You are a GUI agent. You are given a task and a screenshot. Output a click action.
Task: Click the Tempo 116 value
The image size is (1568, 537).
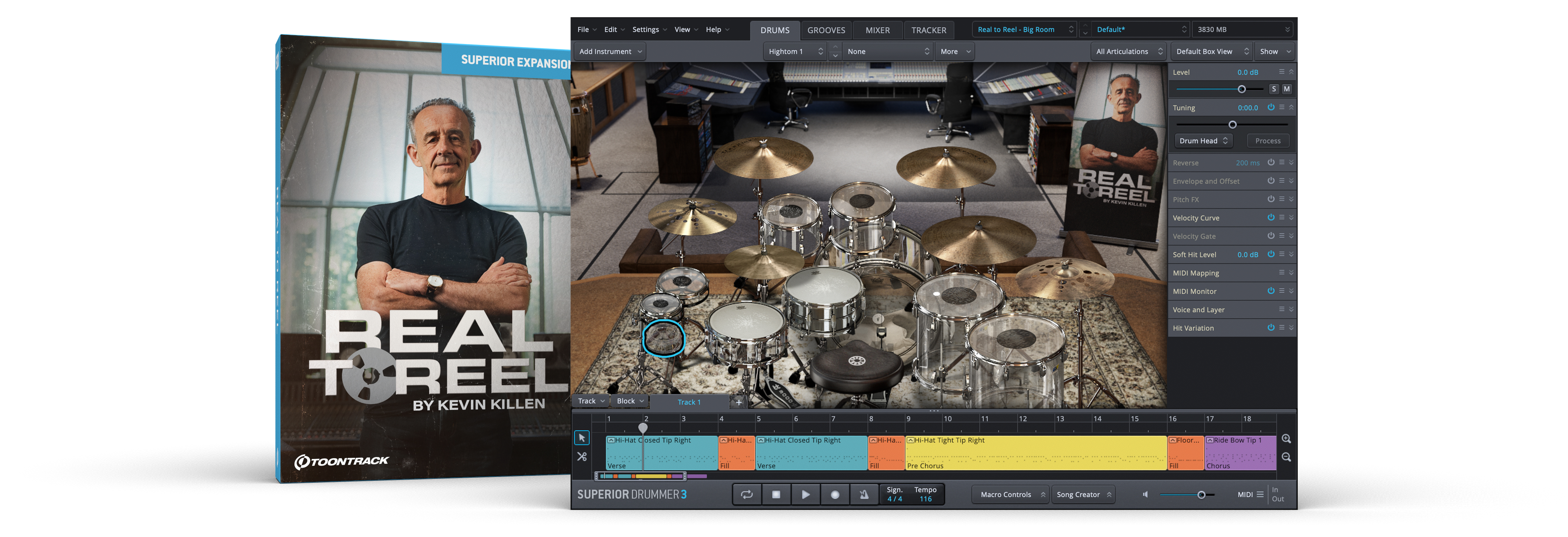(x=925, y=499)
